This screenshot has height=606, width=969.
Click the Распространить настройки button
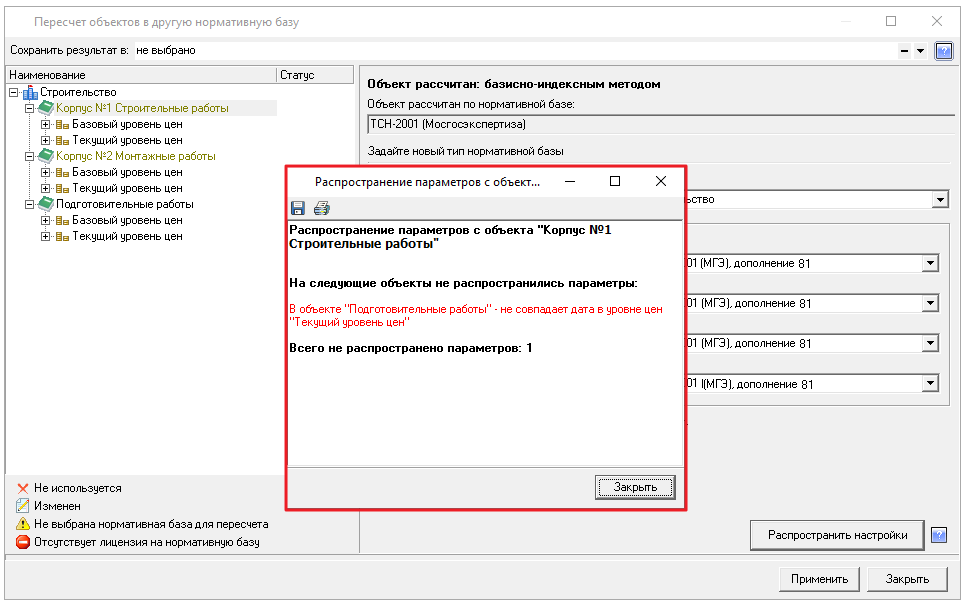(x=837, y=535)
